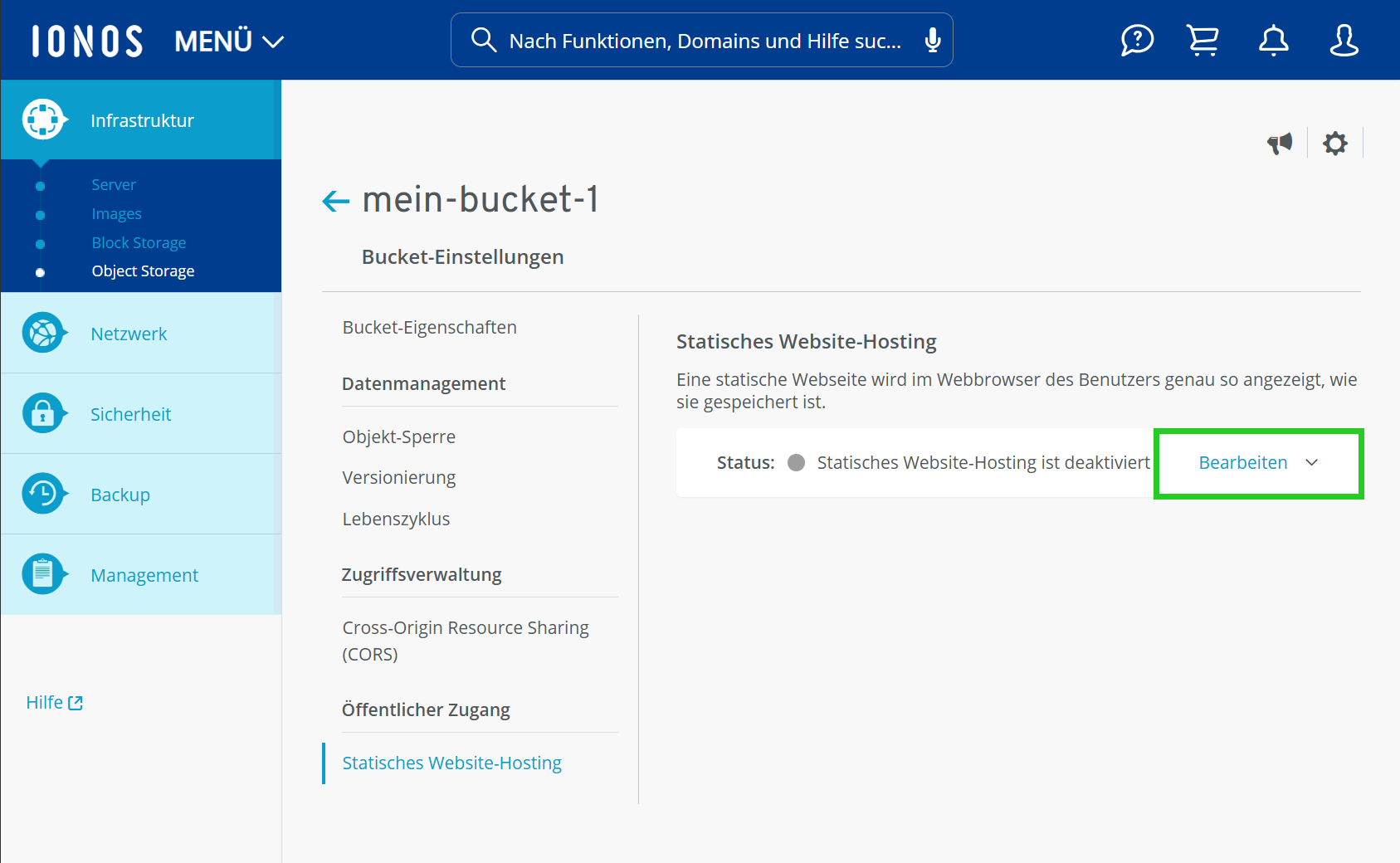Open the announcements megaphone icon
Viewport: 1400px width, 863px height.
click(1280, 143)
